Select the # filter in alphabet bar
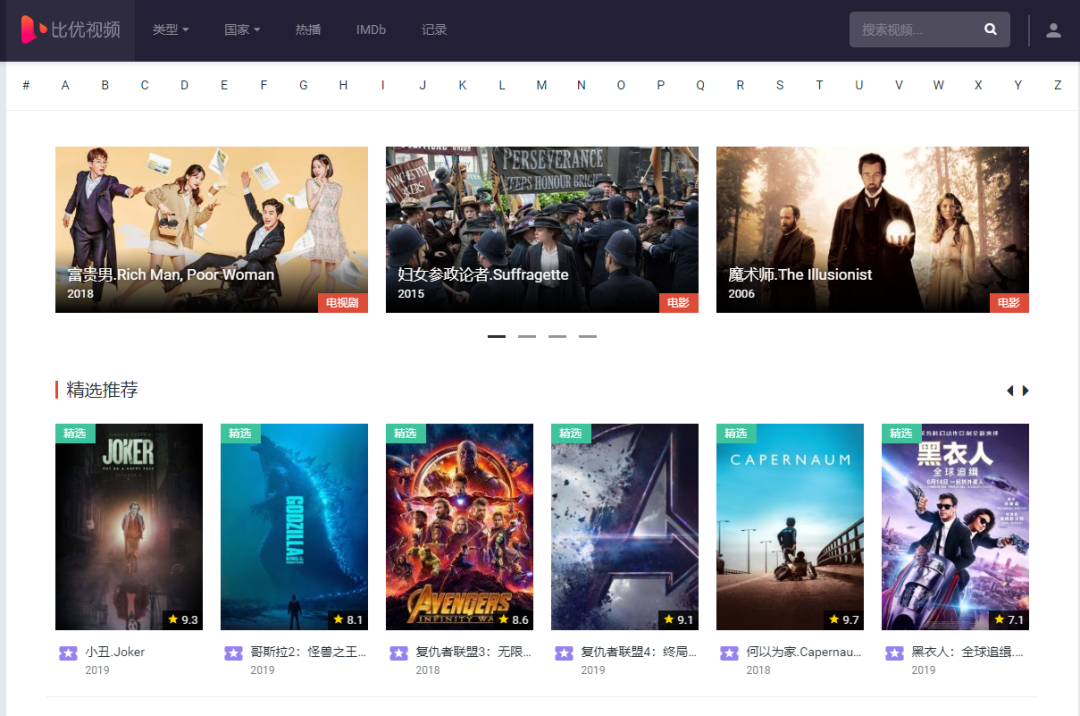The height and width of the screenshot is (716, 1080). (x=26, y=85)
